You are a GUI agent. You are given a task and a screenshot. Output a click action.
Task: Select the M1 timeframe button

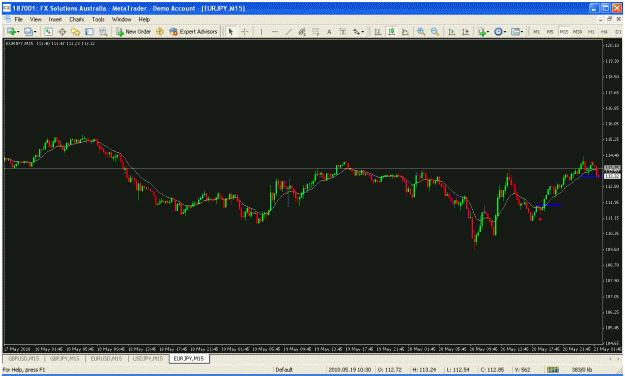(537, 31)
